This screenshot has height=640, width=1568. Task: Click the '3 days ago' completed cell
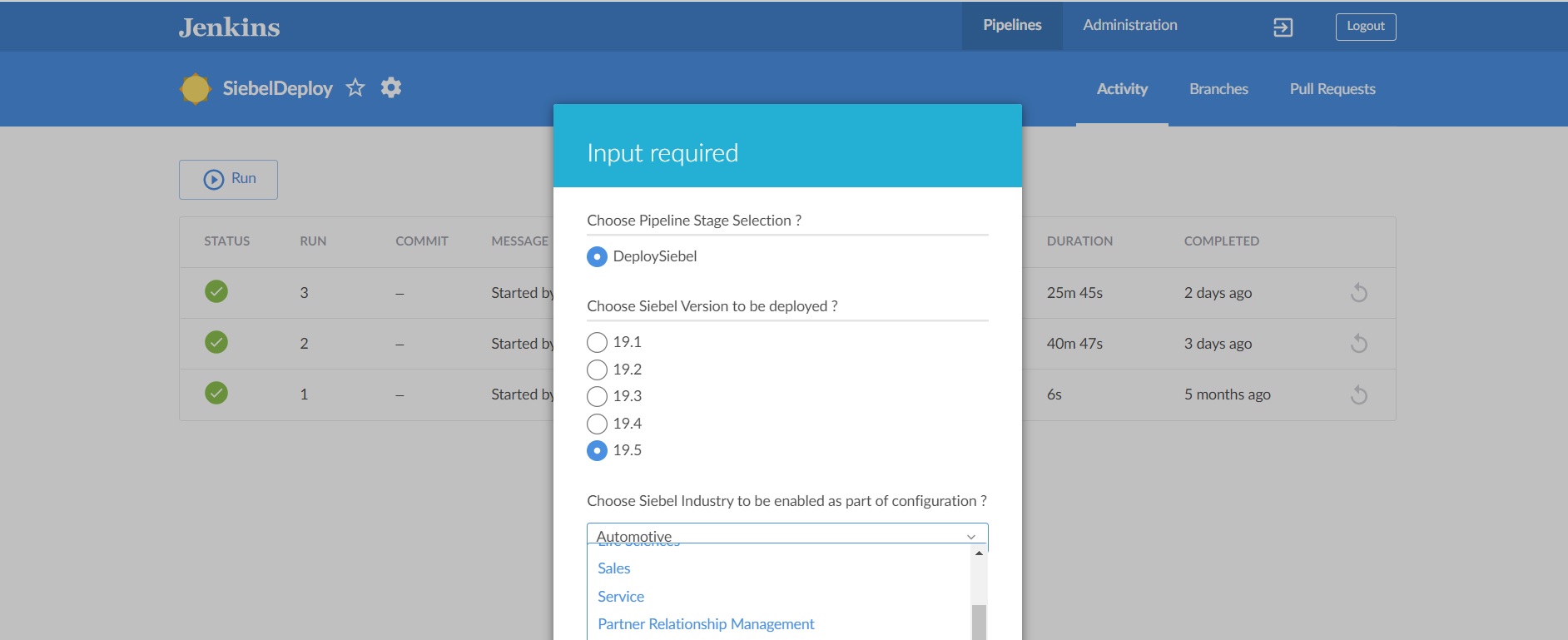1218,344
